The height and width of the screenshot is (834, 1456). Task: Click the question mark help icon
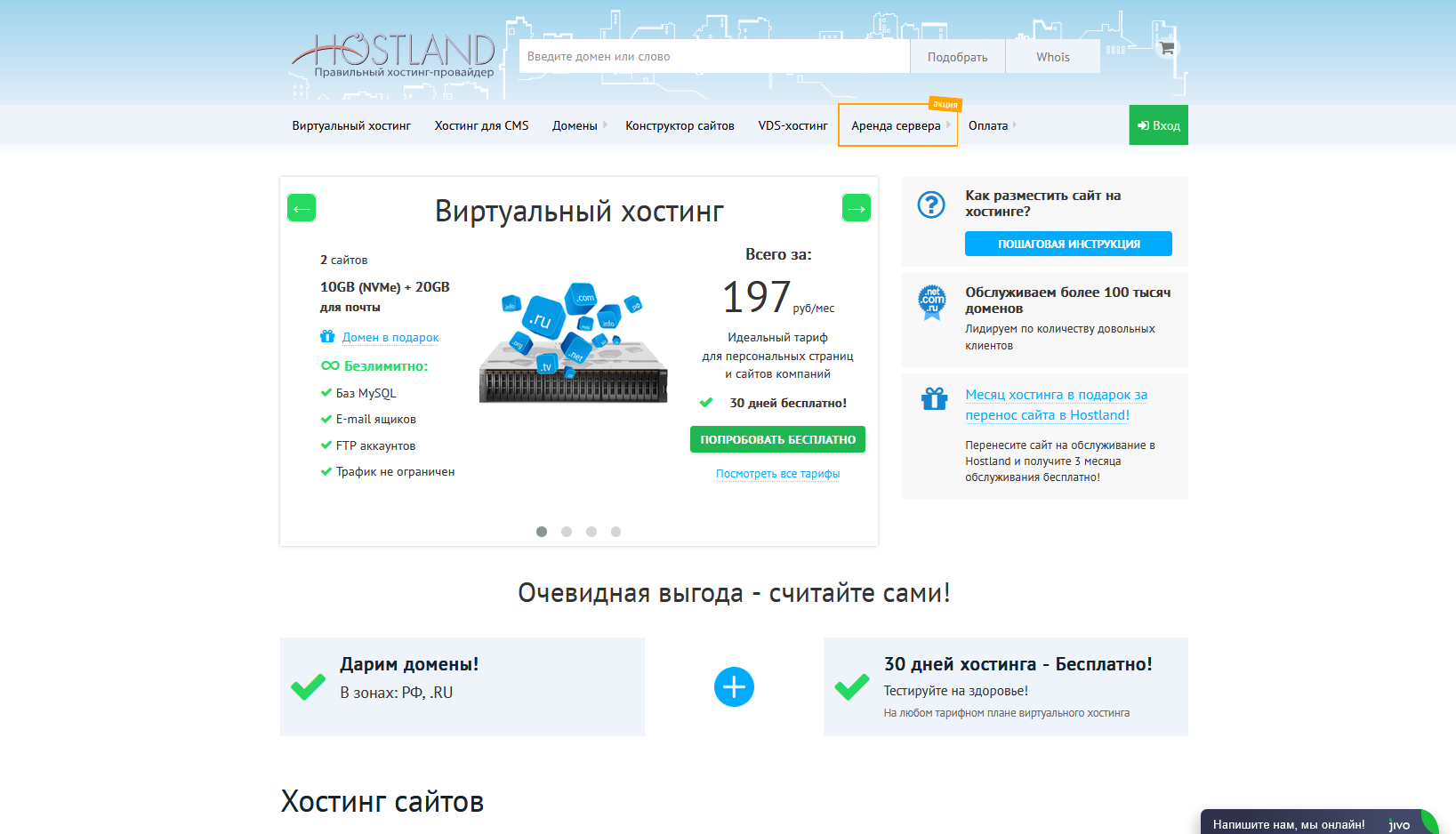[931, 205]
